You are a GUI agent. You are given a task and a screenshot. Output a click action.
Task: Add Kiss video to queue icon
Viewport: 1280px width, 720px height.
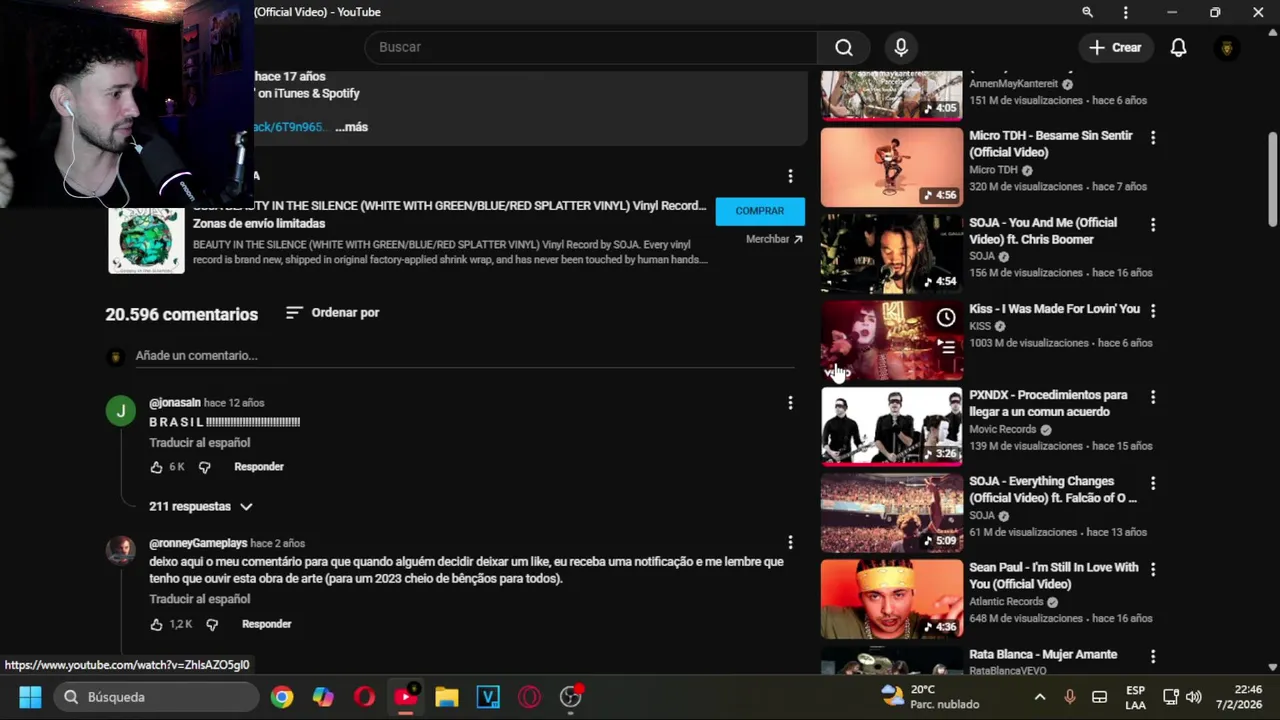point(946,347)
